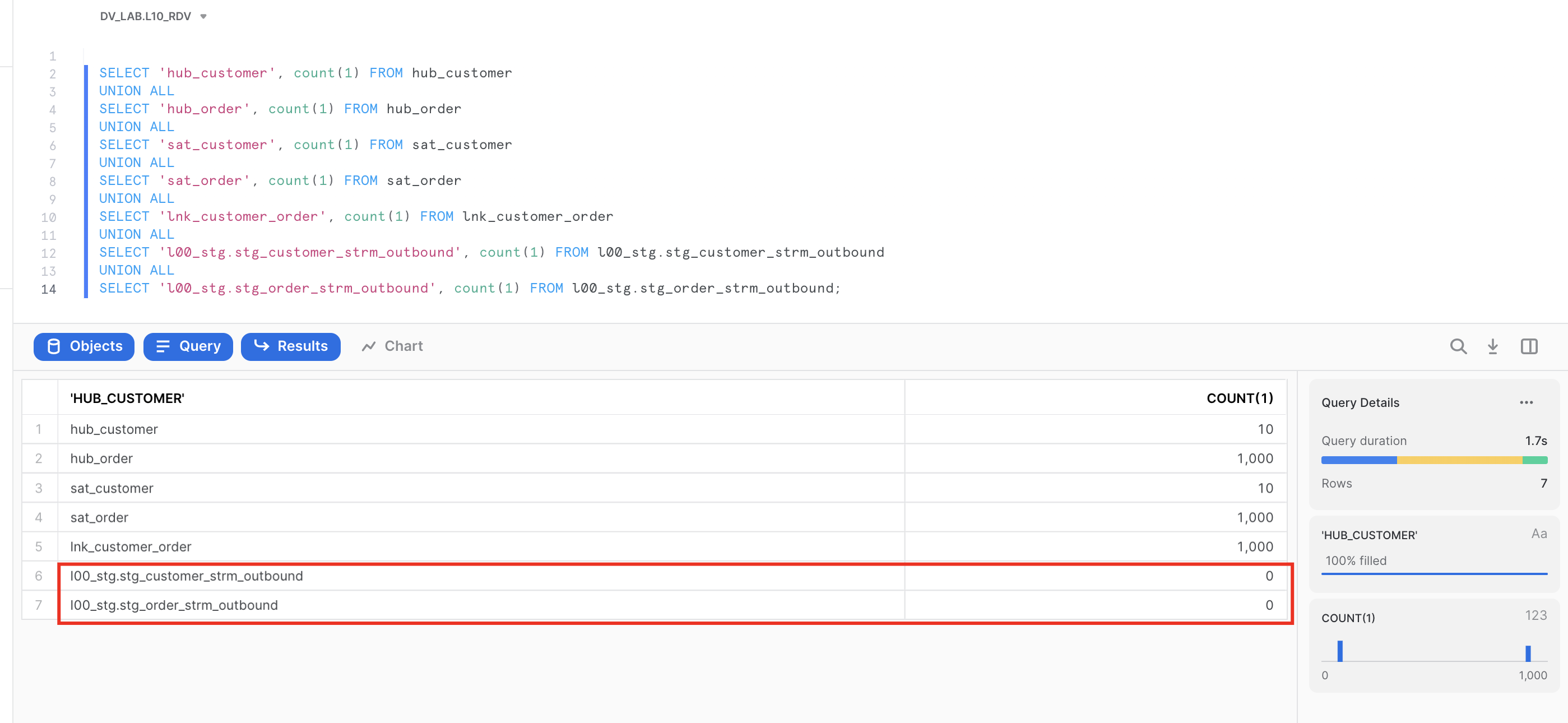1568x723 pixels.
Task: Click the download results icon
Action: point(1493,346)
